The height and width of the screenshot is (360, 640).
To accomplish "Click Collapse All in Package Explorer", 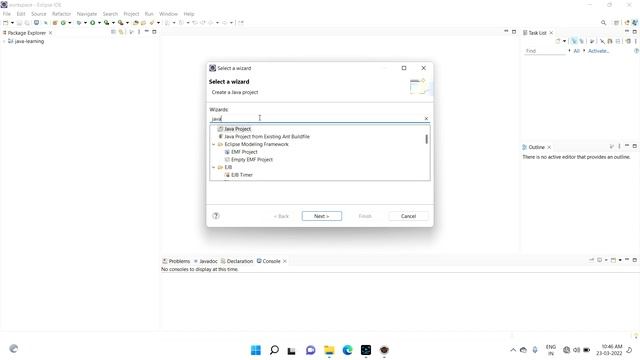I will pos(113,32).
